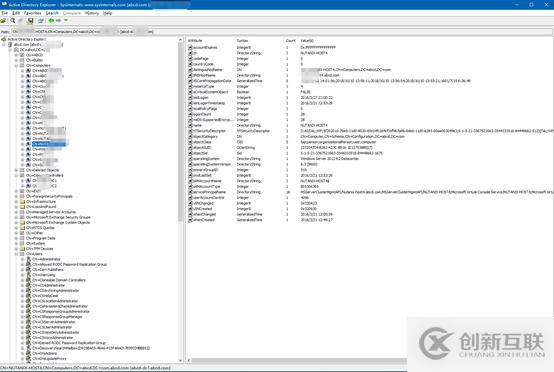Click the forward arrow toolbar icon
554x372 pixels.
tap(58, 21)
